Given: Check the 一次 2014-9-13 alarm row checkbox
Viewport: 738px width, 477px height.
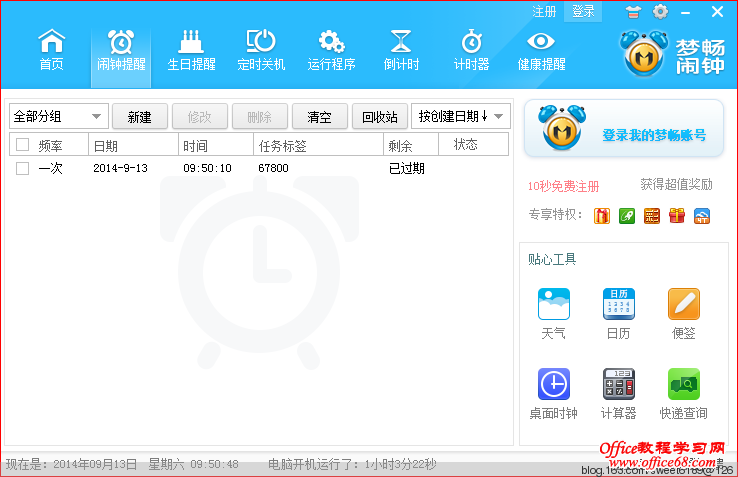Looking at the screenshot, I should [23, 168].
